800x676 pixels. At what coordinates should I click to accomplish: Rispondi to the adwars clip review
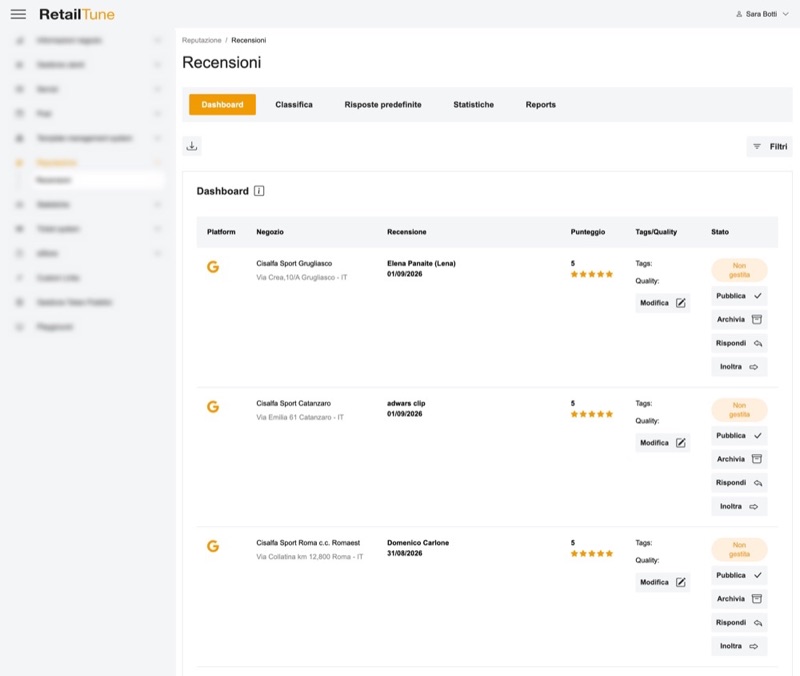coord(739,483)
